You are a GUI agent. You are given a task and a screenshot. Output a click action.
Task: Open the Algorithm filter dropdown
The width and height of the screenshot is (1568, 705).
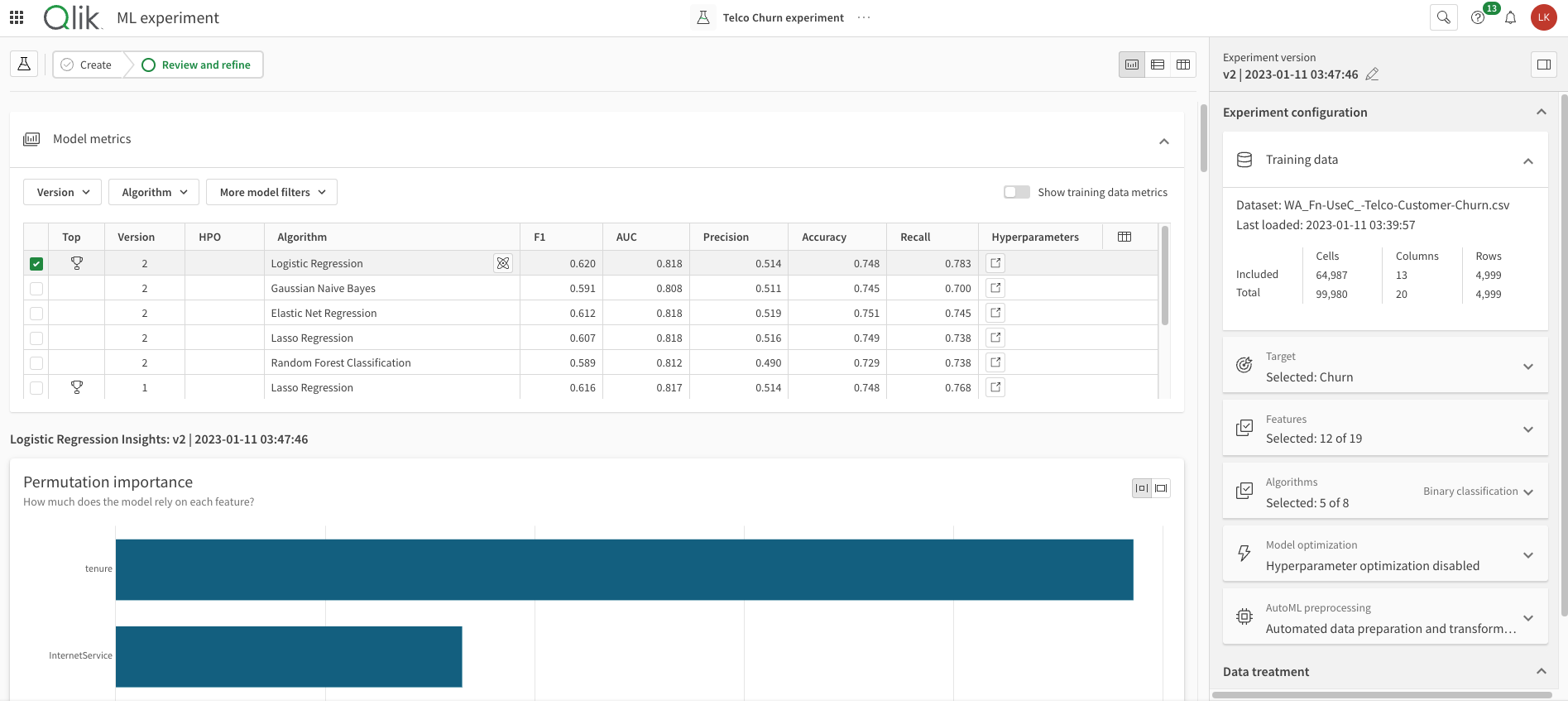point(154,192)
